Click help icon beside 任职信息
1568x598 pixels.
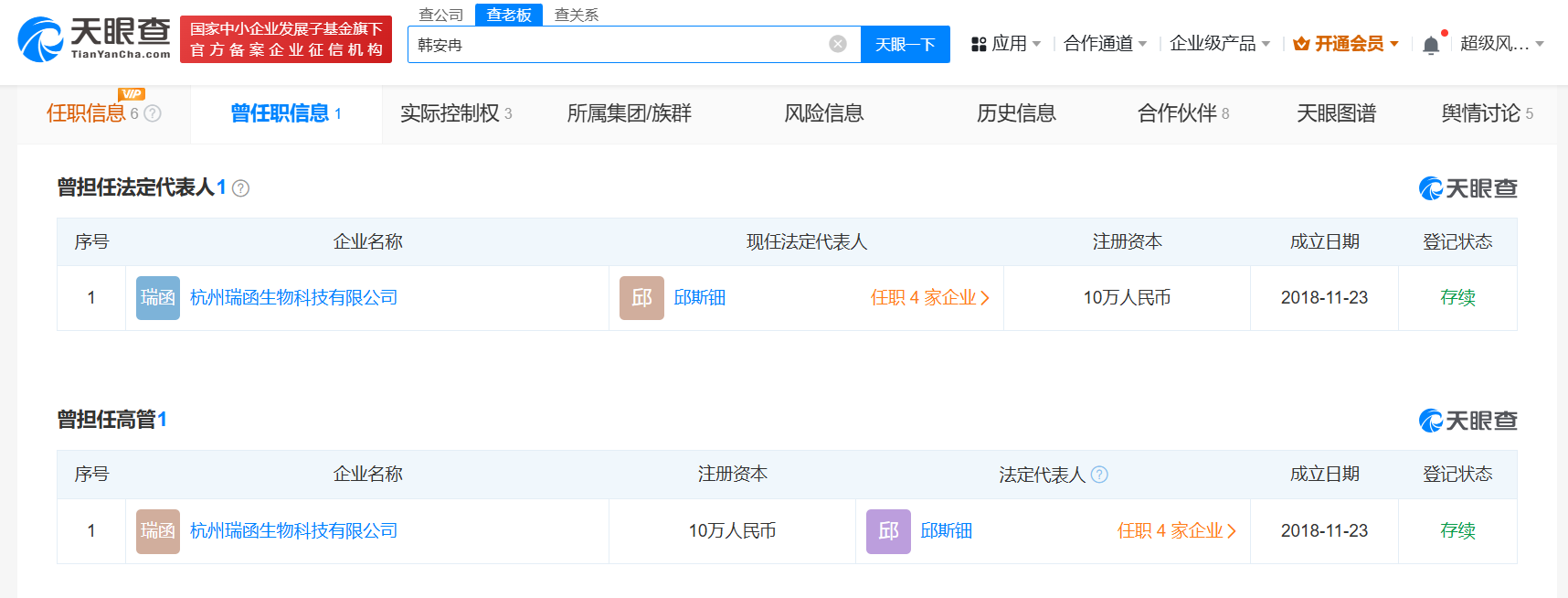coord(153,113)
